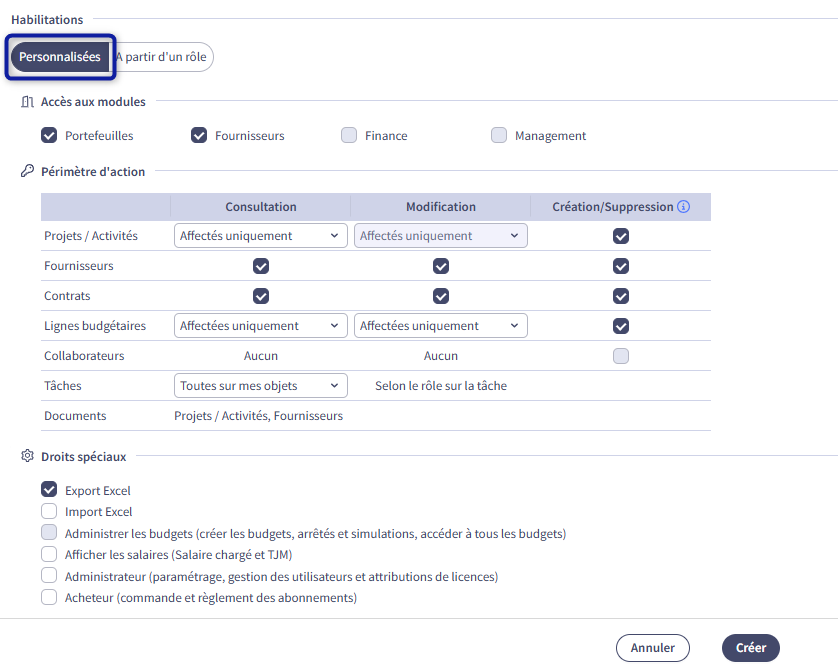This screenshot has width=838, height=671.
Task: Toggle Fournisseurs row Création/Suppression checkbox
Action: point(621,266)
